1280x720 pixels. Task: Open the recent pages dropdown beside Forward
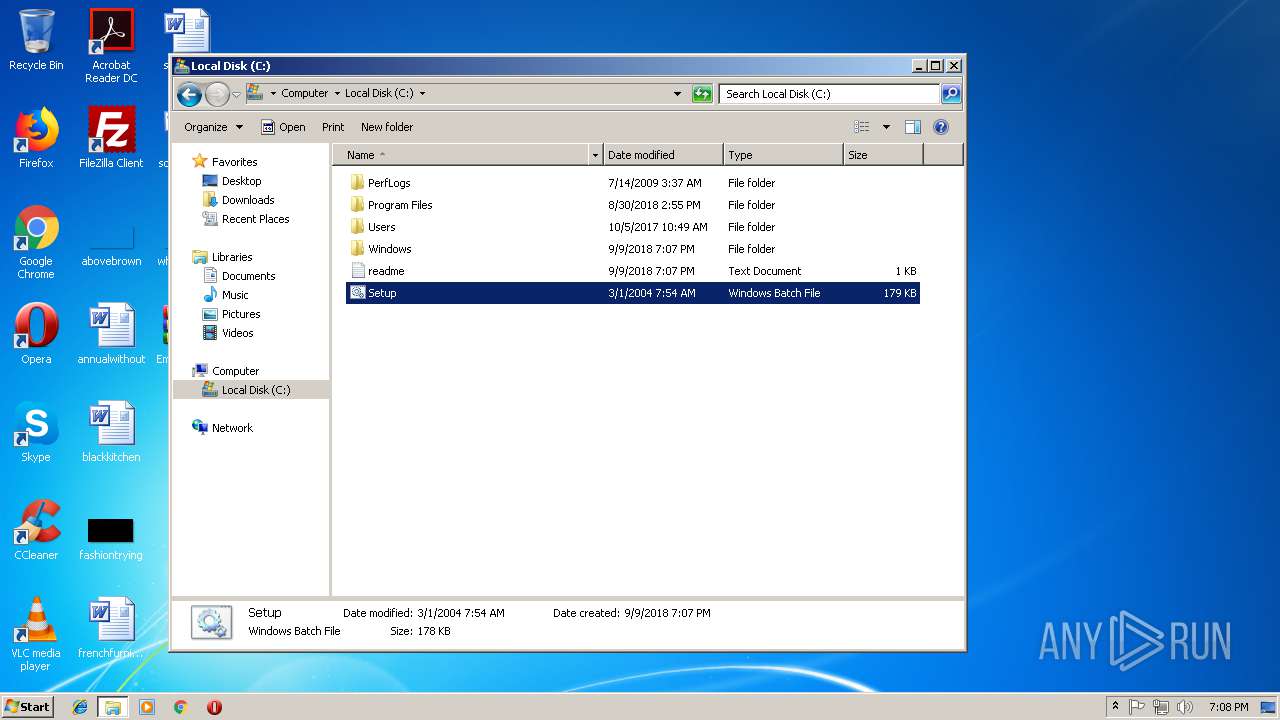[x=236, y=94]
